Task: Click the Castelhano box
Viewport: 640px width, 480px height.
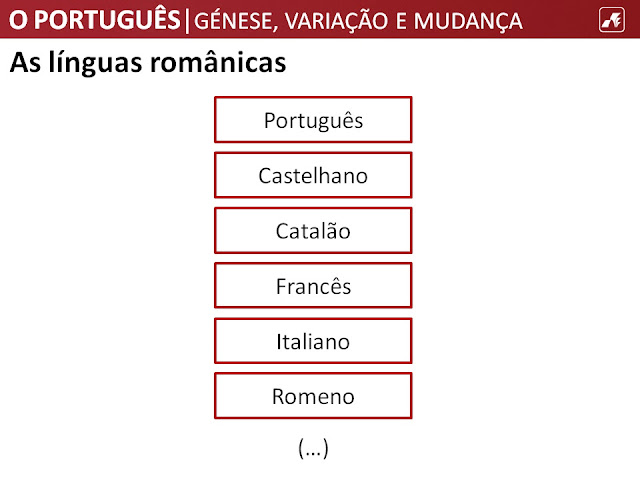Action: pos(313,175)
